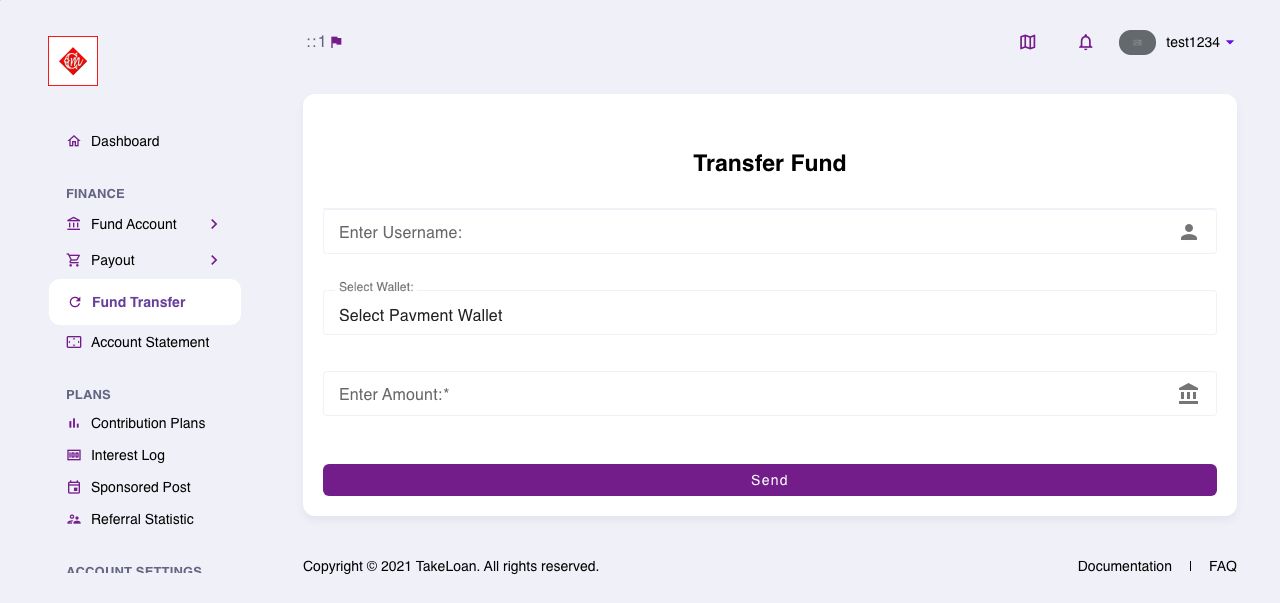Open the test1234 account dropdown
Image resolution: width=1280 pixels, height=603 pixels.
point(1200,42)
